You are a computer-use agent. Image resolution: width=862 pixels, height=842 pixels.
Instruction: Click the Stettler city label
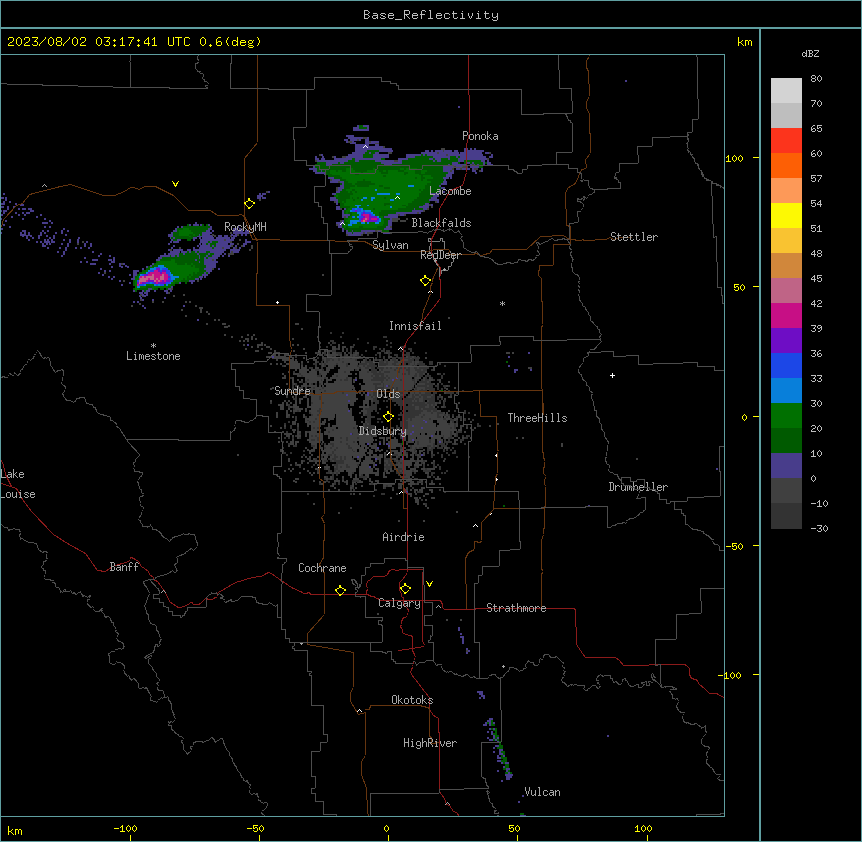(x=634, y=237)
